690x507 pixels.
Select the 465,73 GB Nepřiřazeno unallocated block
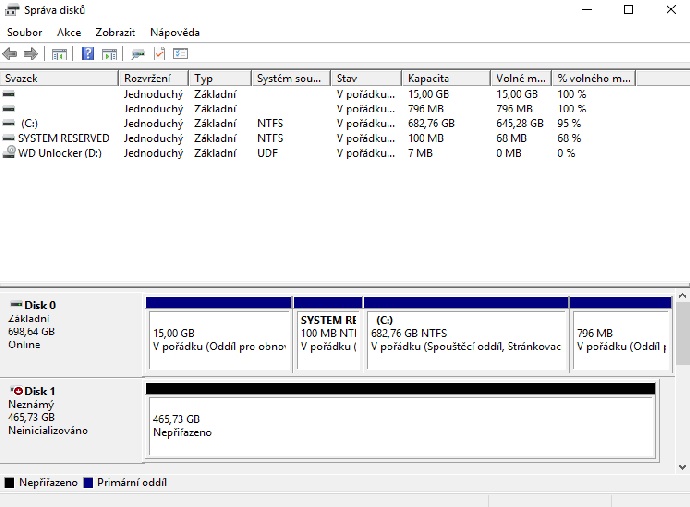click(401, 421)
